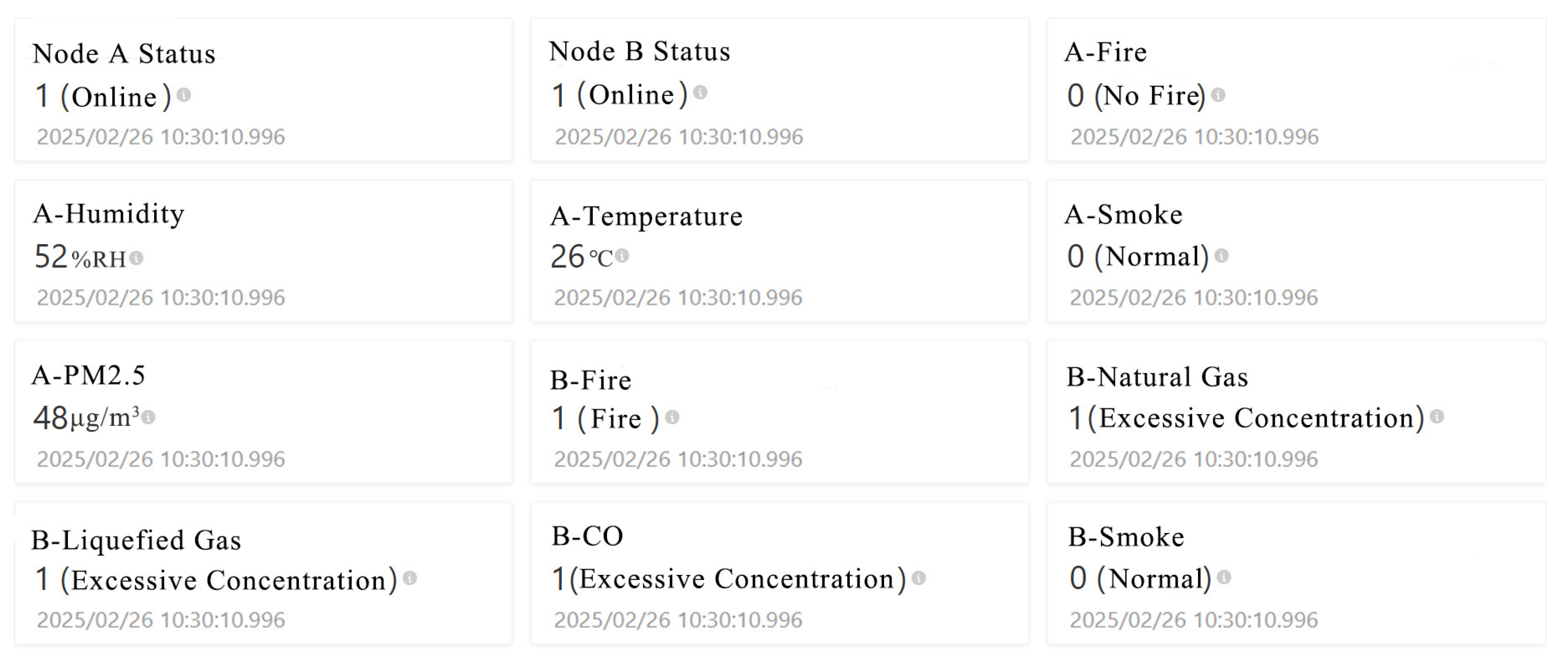Click info icon beside B-Liquefied Gas value
This screenshot has height=664, width=1568.
point(410,578)
